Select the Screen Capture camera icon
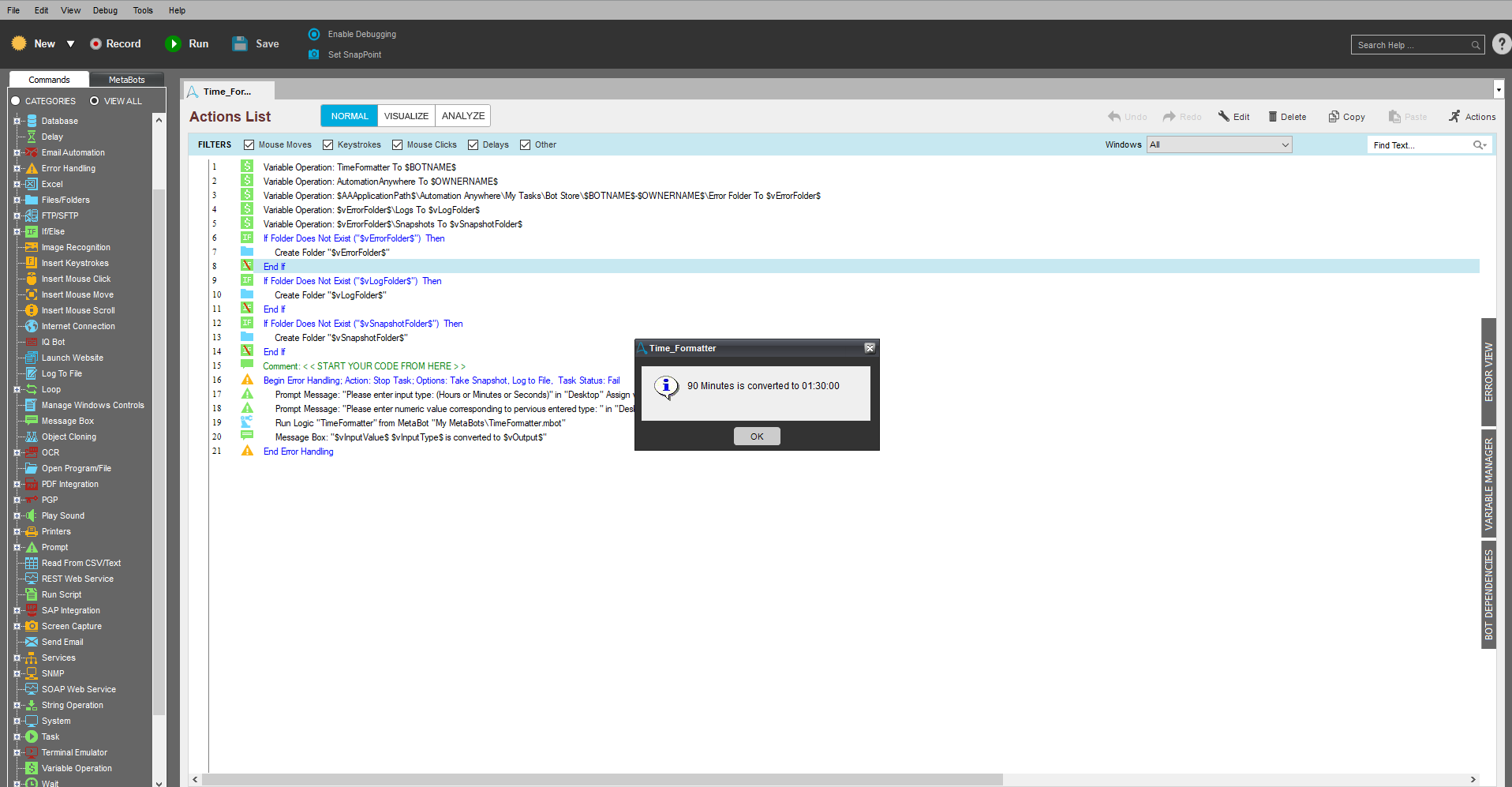 32,626
